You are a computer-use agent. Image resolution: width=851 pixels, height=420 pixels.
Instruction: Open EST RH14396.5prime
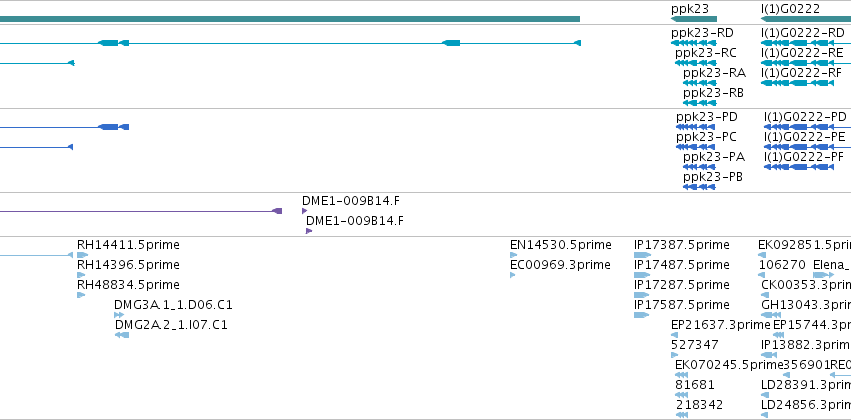pos(128,265)
